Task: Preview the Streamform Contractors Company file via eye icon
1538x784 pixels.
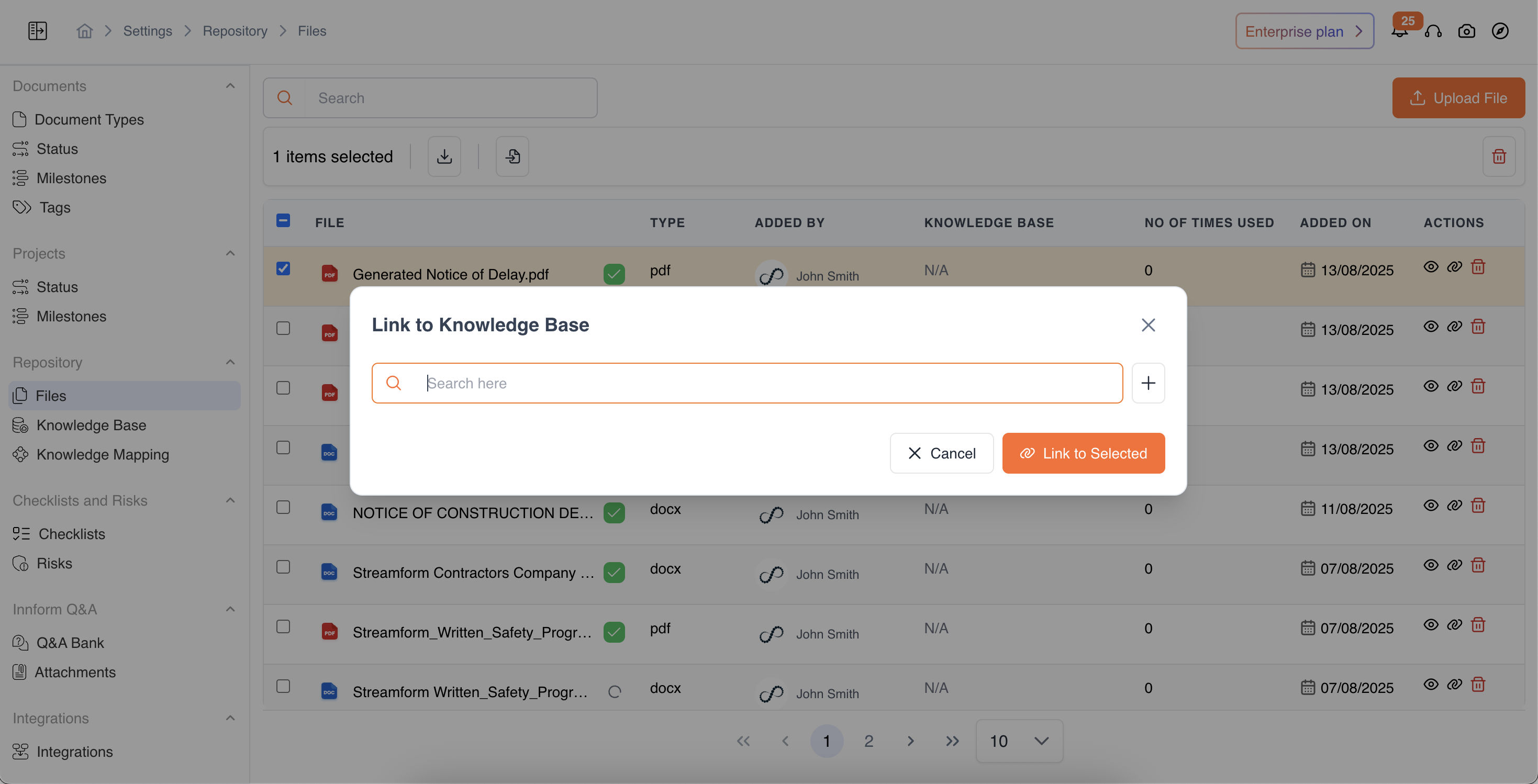Action: click(1431, 565)
